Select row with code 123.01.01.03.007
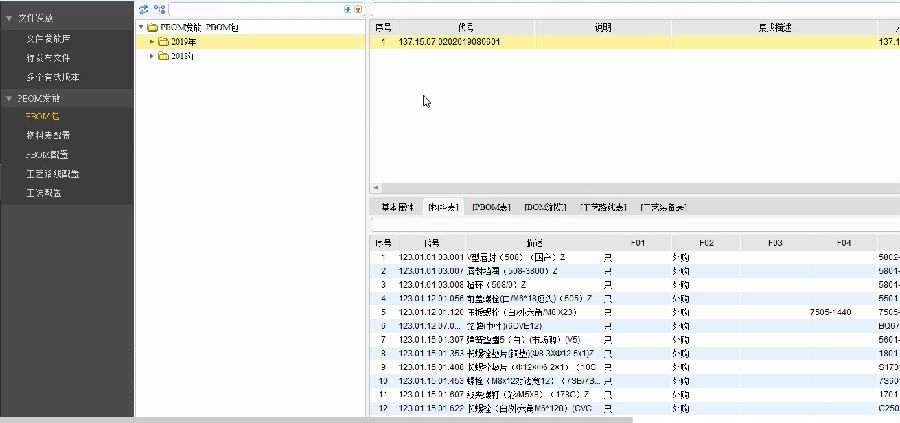This screenshot has width=900, height=423. click(x=635, y=271)
